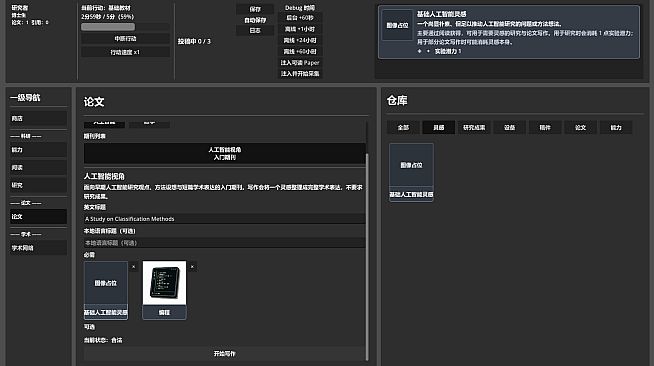The image size is (654, 366).
Task: Click 注入可读 Paper debug button
Action: 300,63
